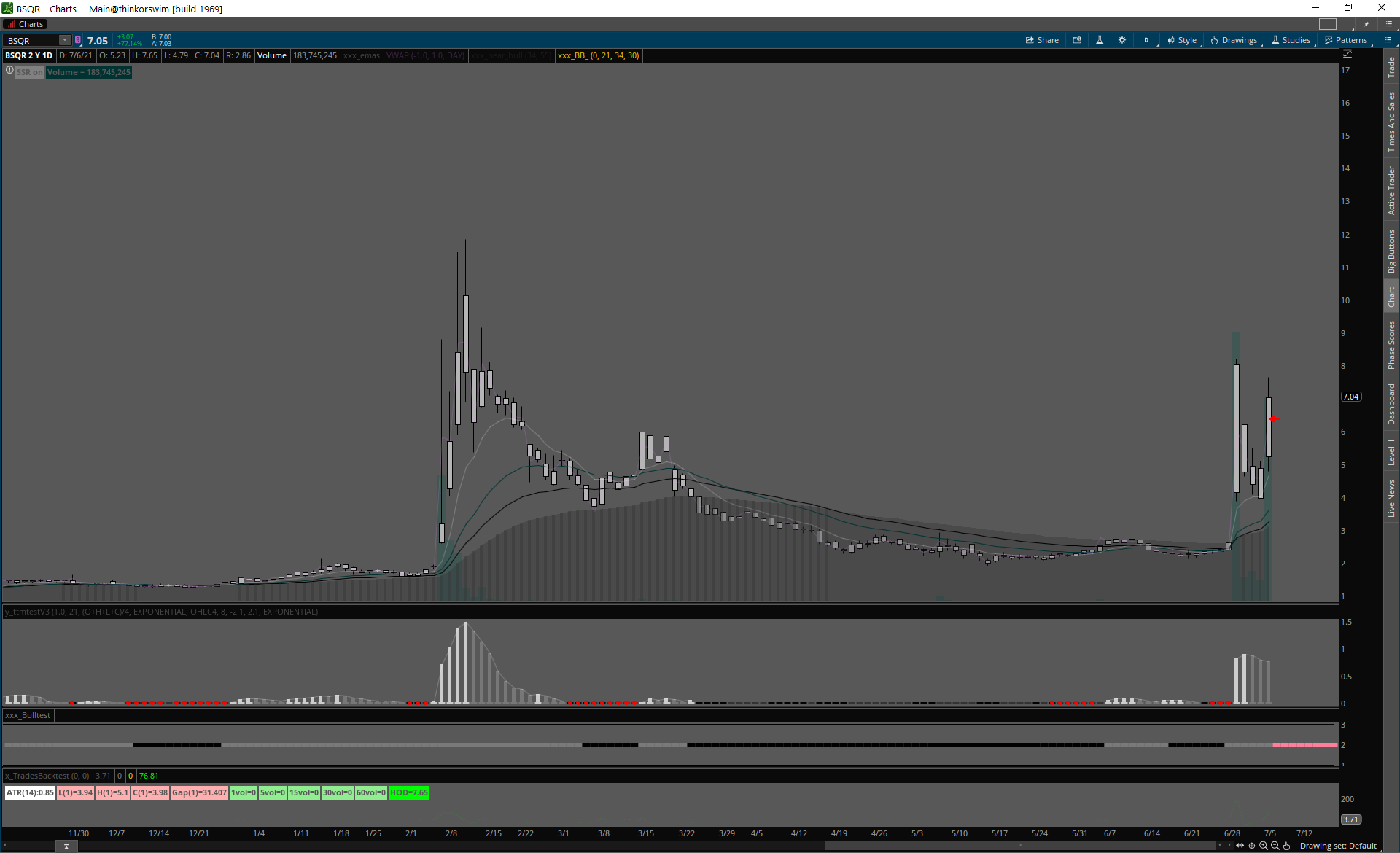The height and width of the screenshot is (853, 1400).
Task: Click the expand horizontal arrows icon
Action: tap(1240, 846)
